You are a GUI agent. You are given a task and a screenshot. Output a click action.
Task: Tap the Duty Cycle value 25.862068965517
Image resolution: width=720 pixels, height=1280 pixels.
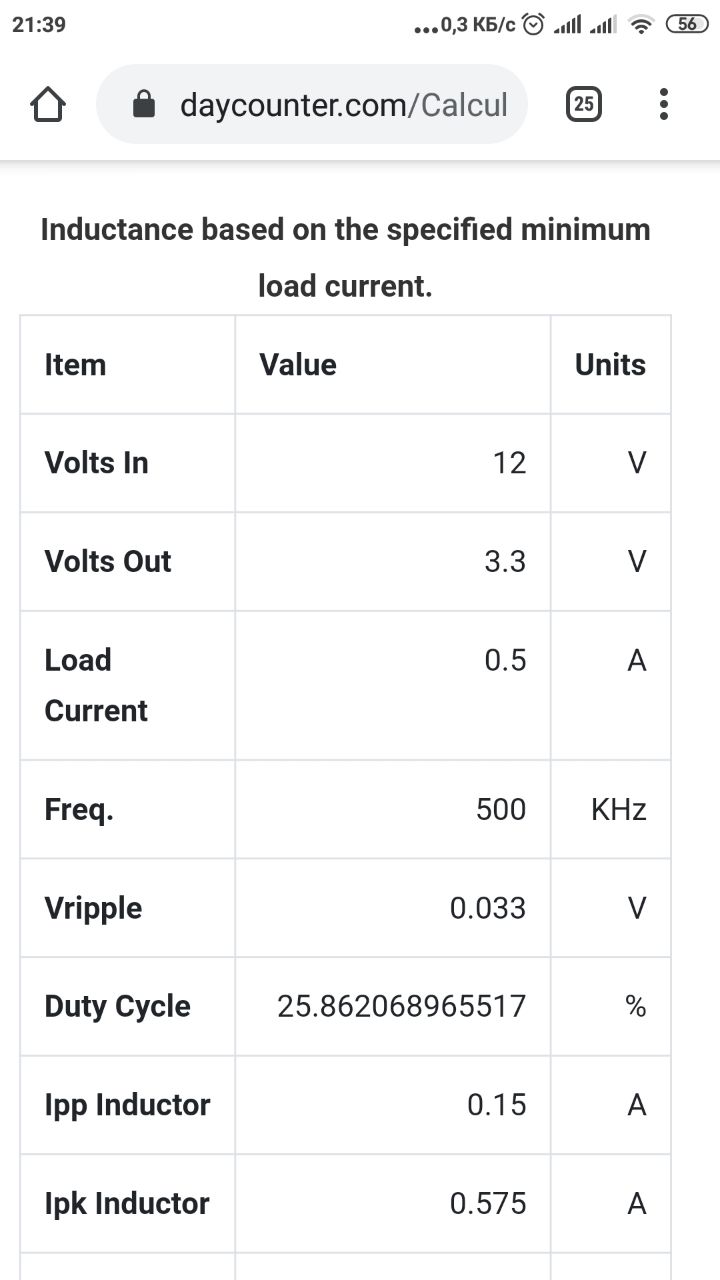tap(401, 1006)
